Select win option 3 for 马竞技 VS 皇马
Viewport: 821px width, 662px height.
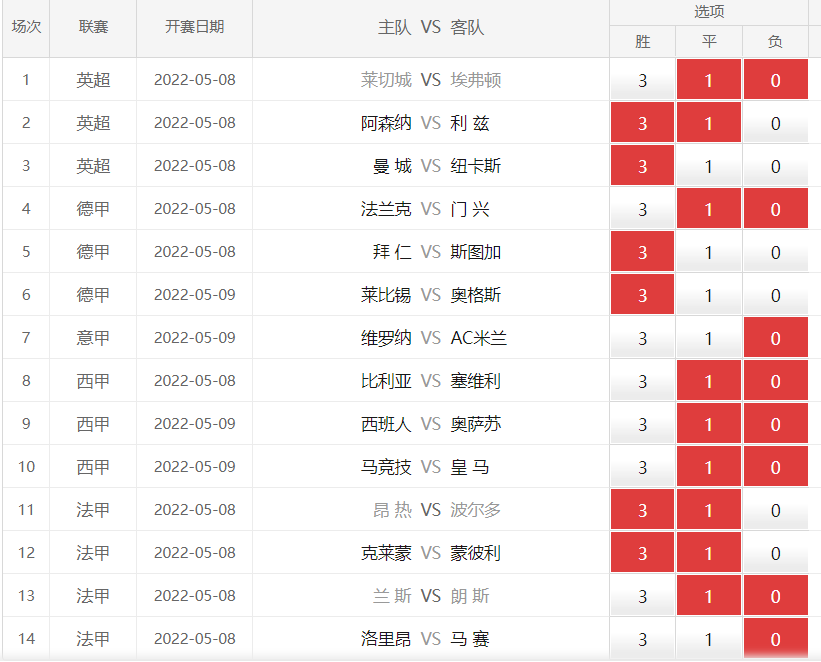point(642,466)
